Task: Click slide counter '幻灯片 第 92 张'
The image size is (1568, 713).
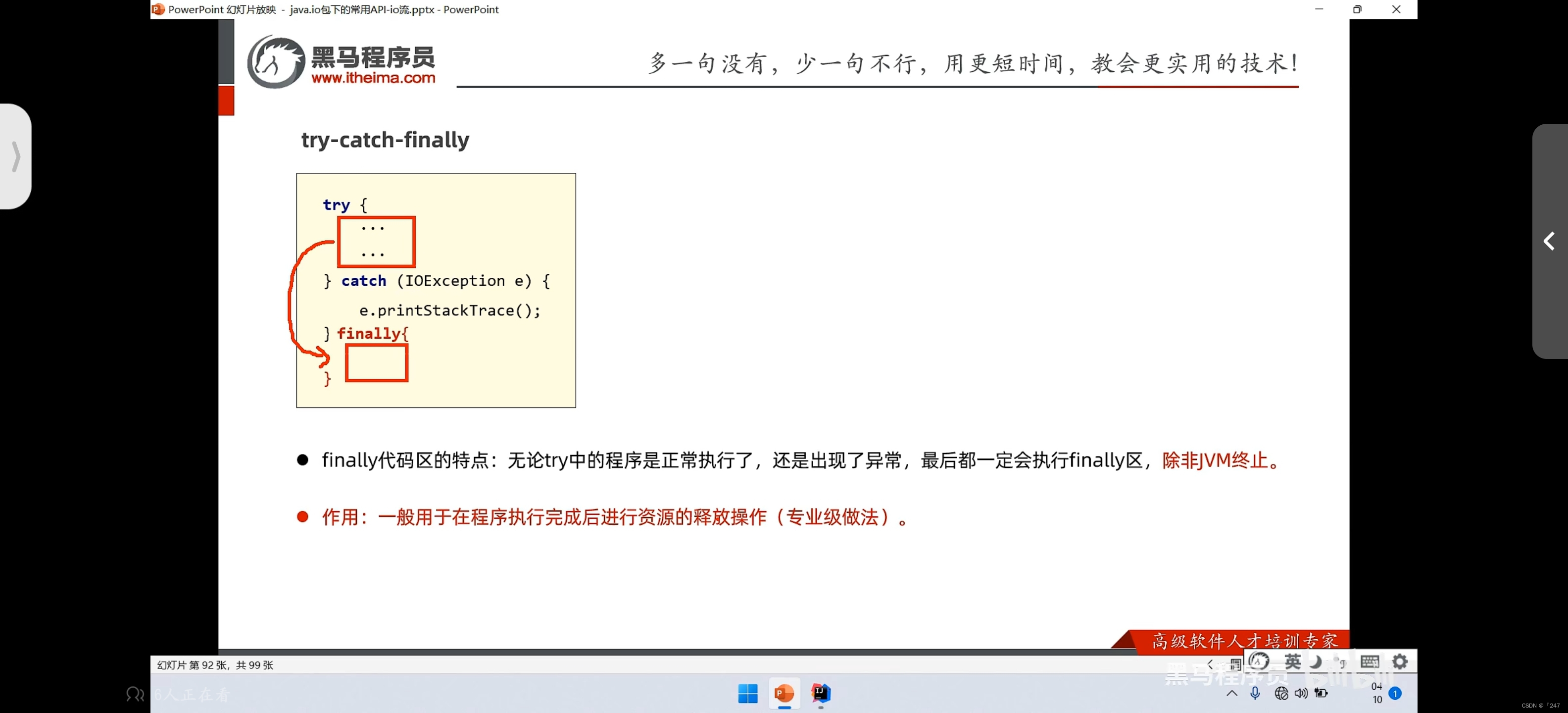Action: click(x=215, y=665)
